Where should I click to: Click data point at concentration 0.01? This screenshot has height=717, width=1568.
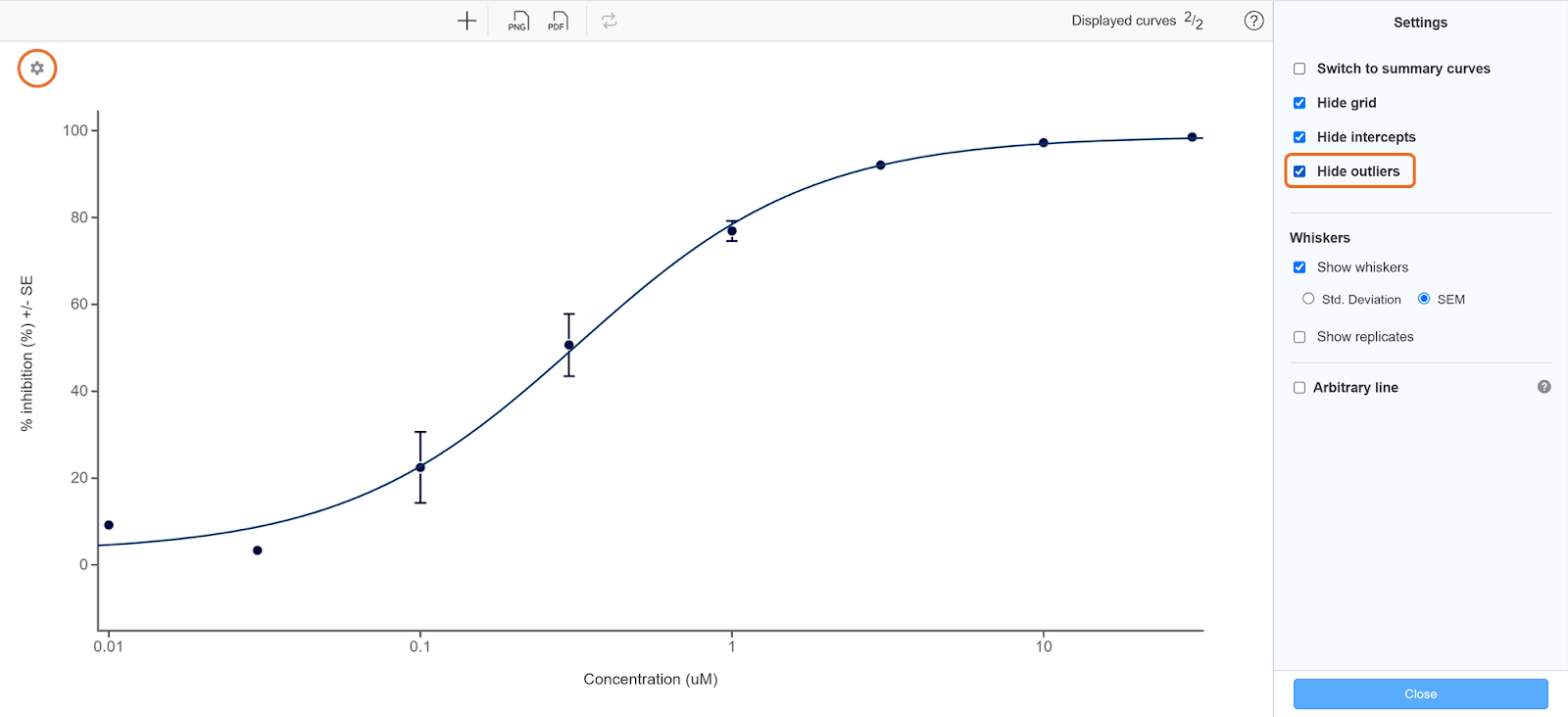tap(109, 525)
